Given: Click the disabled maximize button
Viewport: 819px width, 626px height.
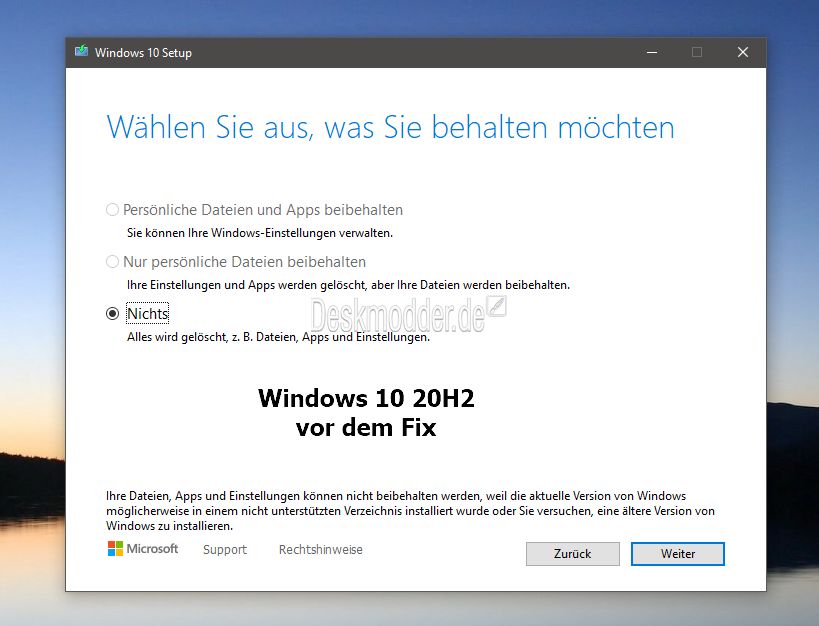Looking at the screenshot, I should 697,52.
